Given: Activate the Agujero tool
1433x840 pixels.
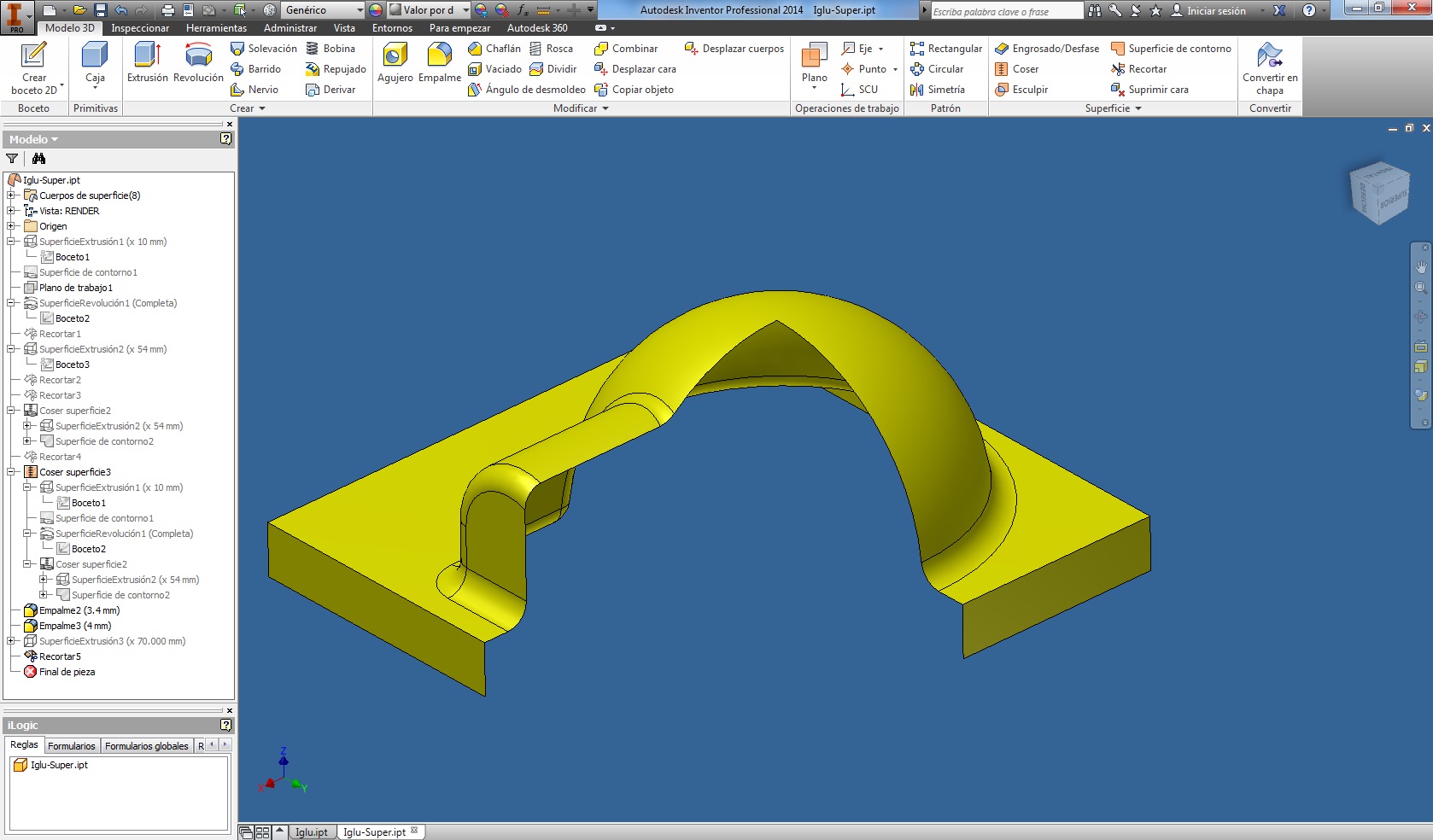Looking at the screenshot, I should 395,62.
